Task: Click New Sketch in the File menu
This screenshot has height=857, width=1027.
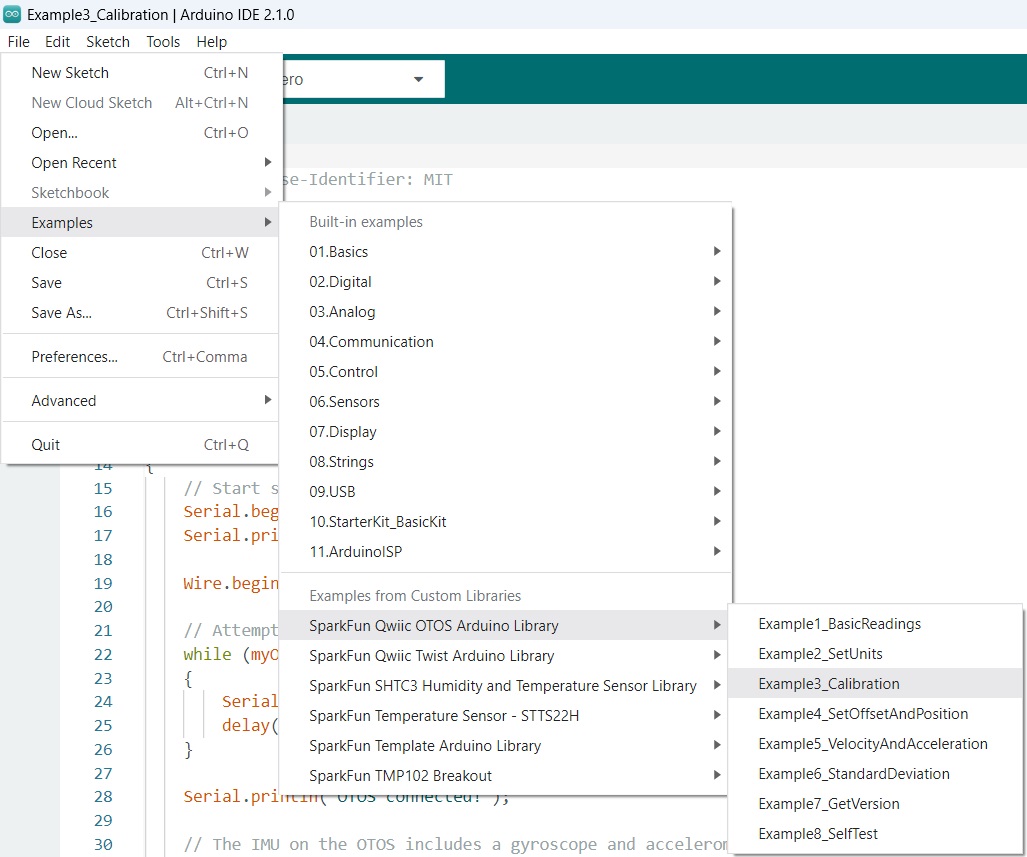Action: pos(70,73)
